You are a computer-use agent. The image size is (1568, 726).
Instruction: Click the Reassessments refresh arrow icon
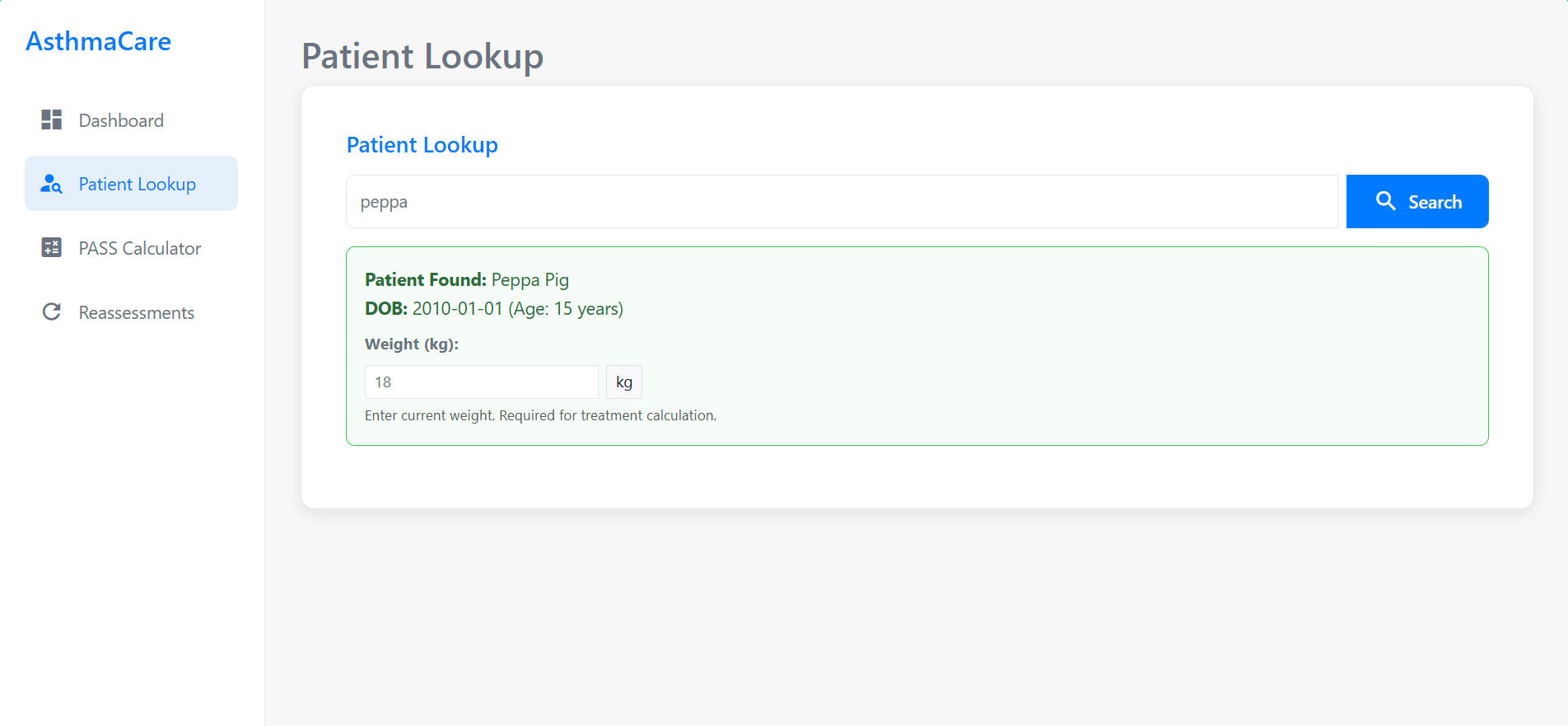pyautogui.click(x=52, y=311)
